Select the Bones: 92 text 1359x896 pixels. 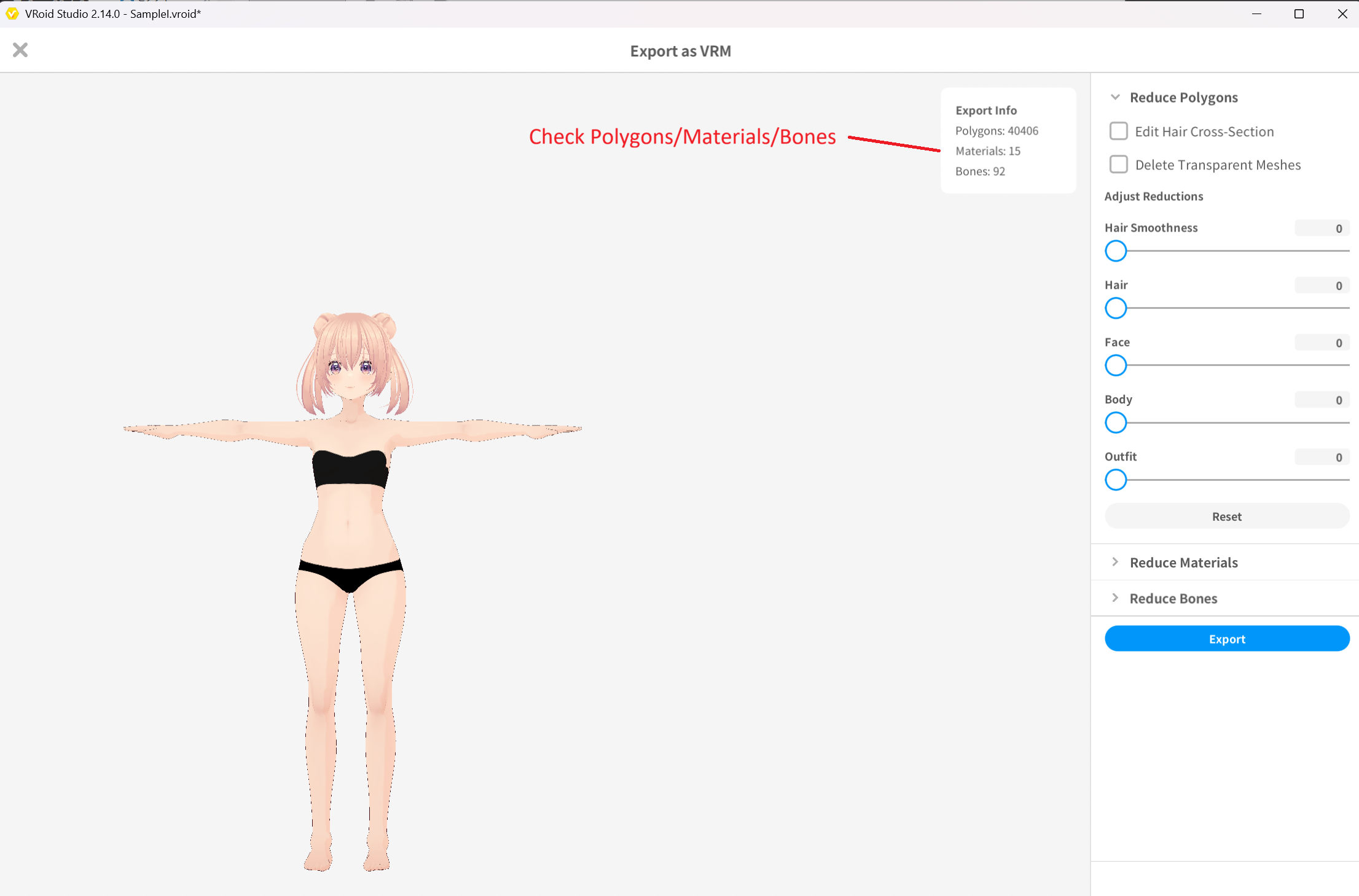click(980, 171)
